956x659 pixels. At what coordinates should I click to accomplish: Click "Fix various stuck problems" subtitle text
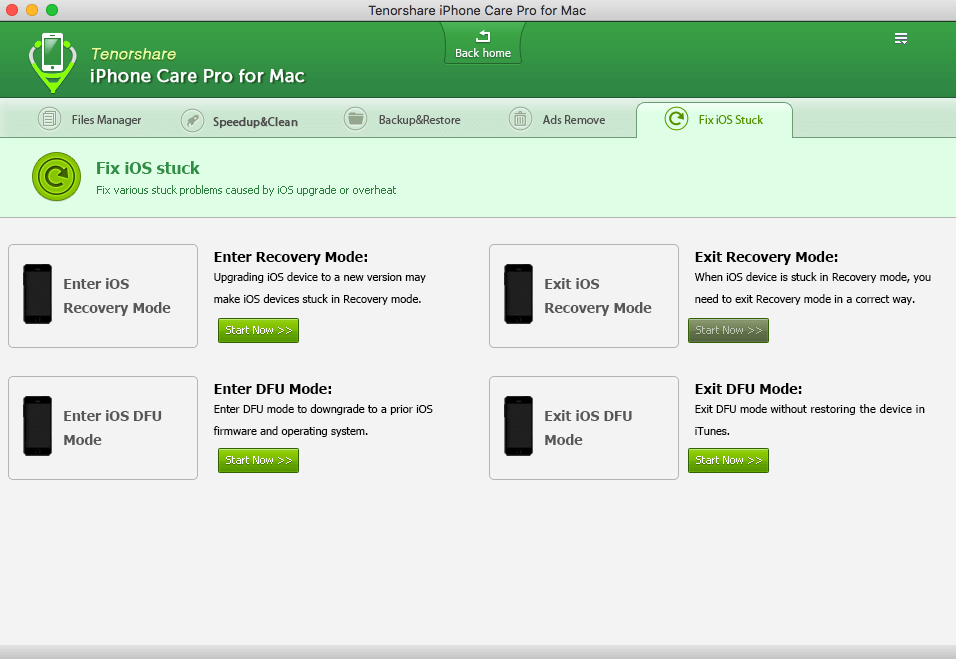pos(246,190)
